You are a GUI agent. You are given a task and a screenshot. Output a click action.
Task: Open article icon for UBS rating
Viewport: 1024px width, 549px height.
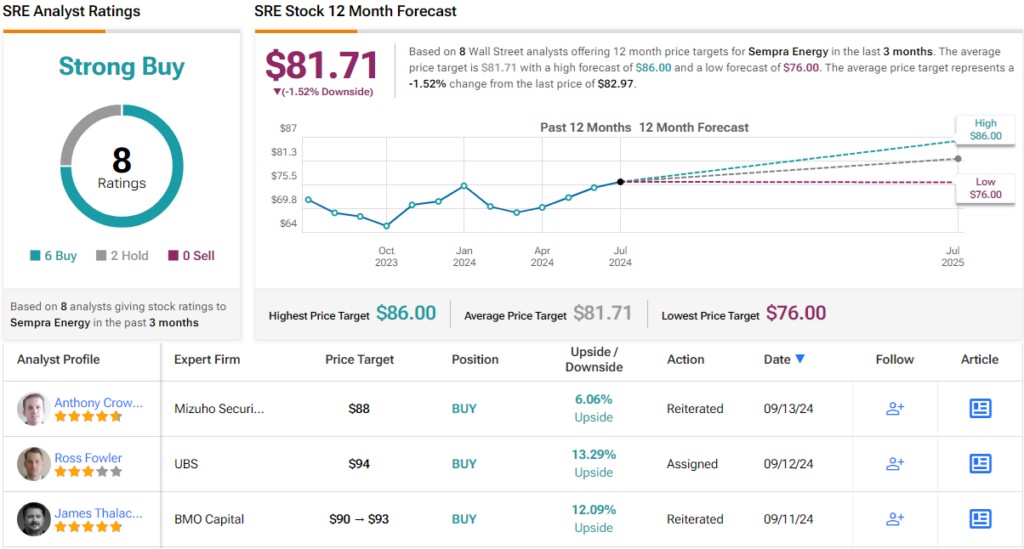click(x=980, y=464)
